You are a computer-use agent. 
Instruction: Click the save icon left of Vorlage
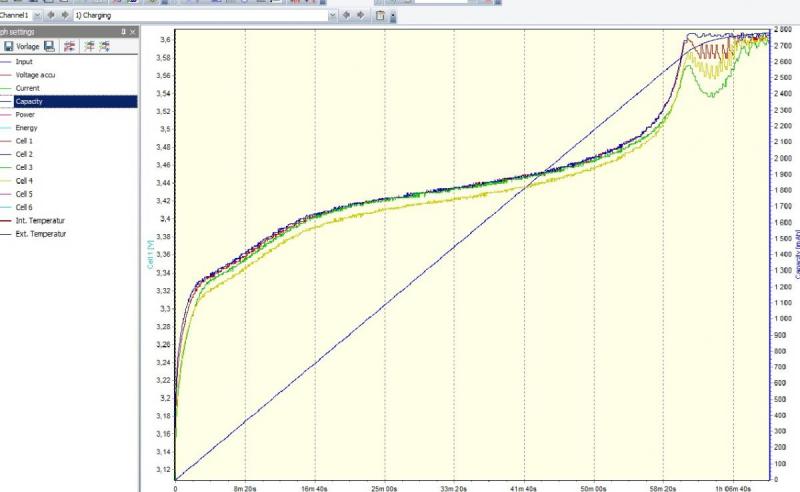click(8, 46)
